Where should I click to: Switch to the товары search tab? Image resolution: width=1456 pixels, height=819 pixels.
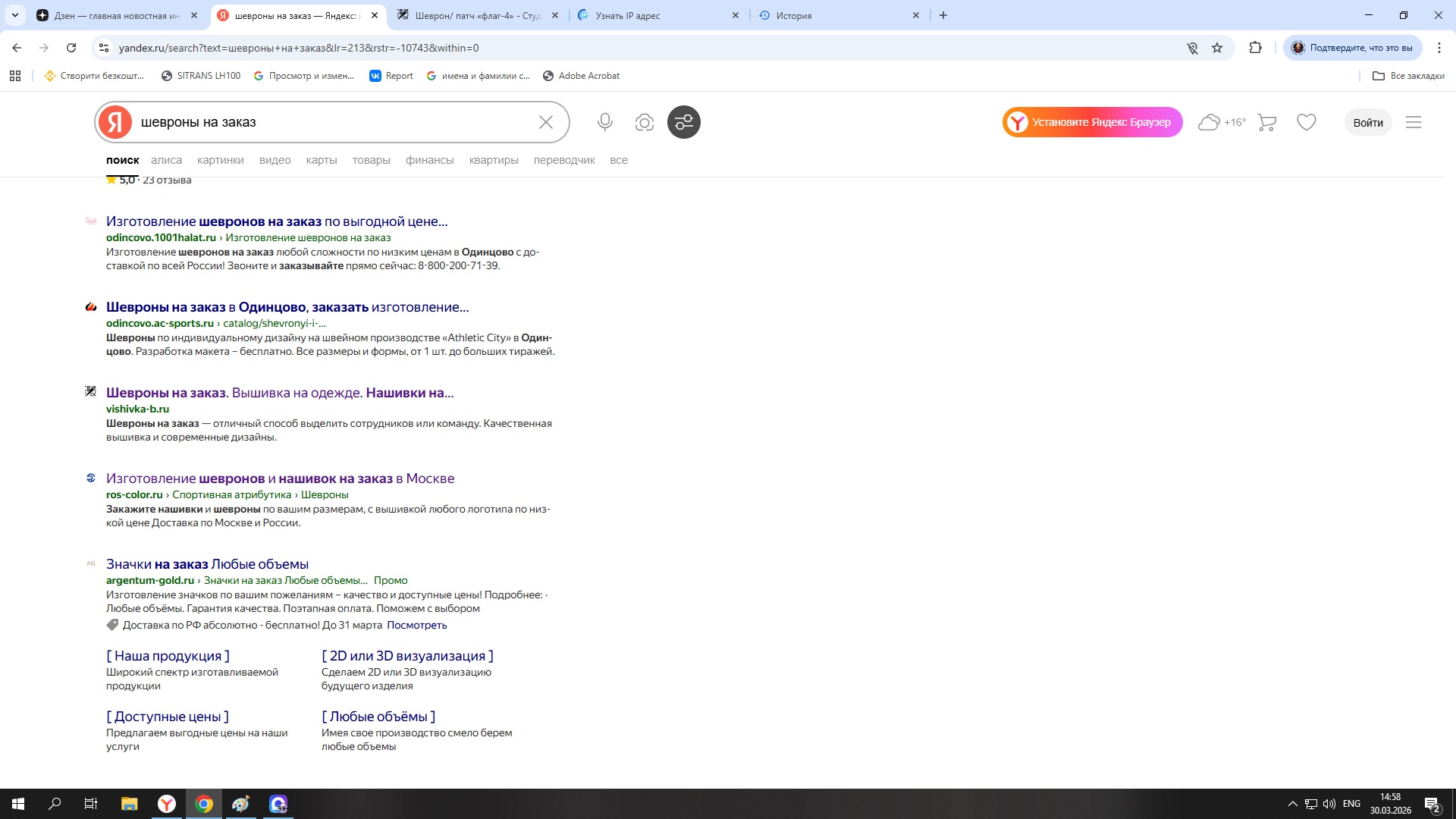(371, 160)
